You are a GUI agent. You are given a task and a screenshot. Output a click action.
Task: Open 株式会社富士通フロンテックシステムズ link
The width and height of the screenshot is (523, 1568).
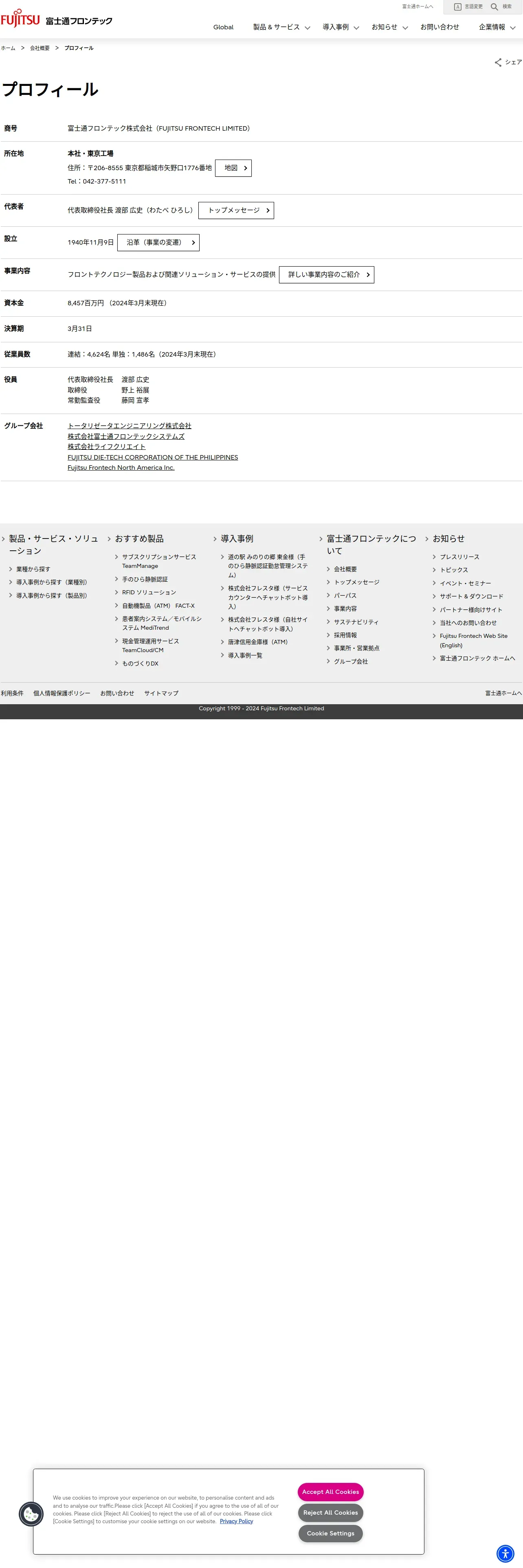pos(126,436)
